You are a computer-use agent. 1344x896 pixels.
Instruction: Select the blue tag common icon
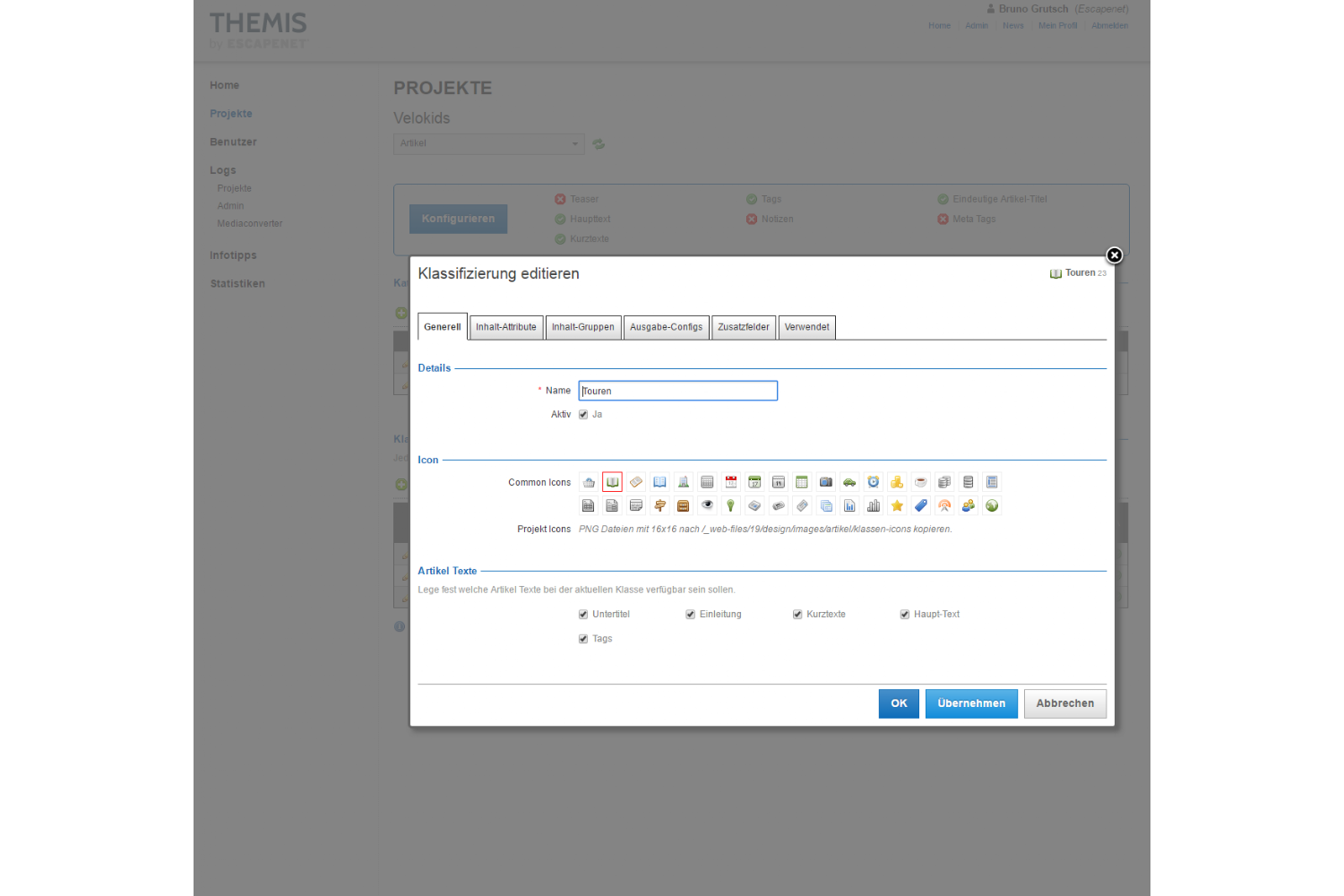coord(921,506)
